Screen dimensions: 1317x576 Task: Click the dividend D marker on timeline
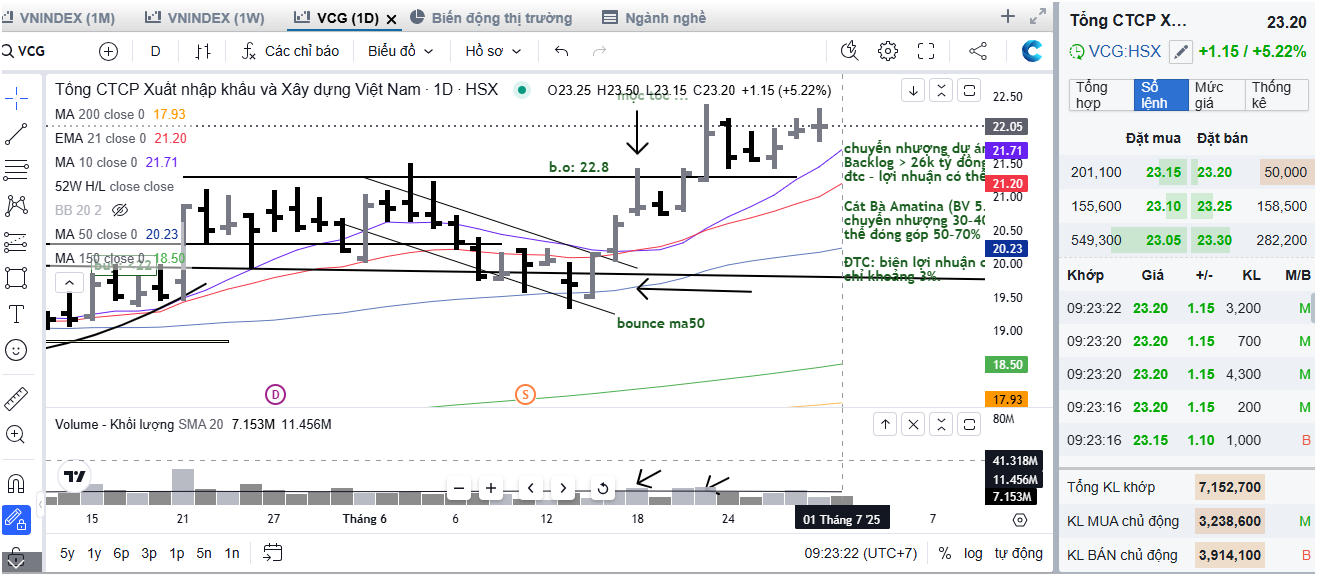tap(275, 394)
